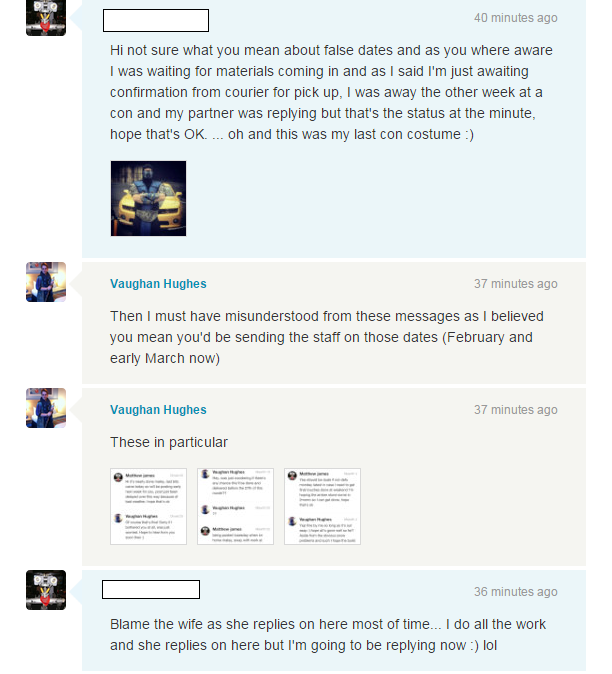Image resolution: width=612 pixels, height=674 pixels.
Task: Open the last of the three attached screenshots
Action: (322, 507)
